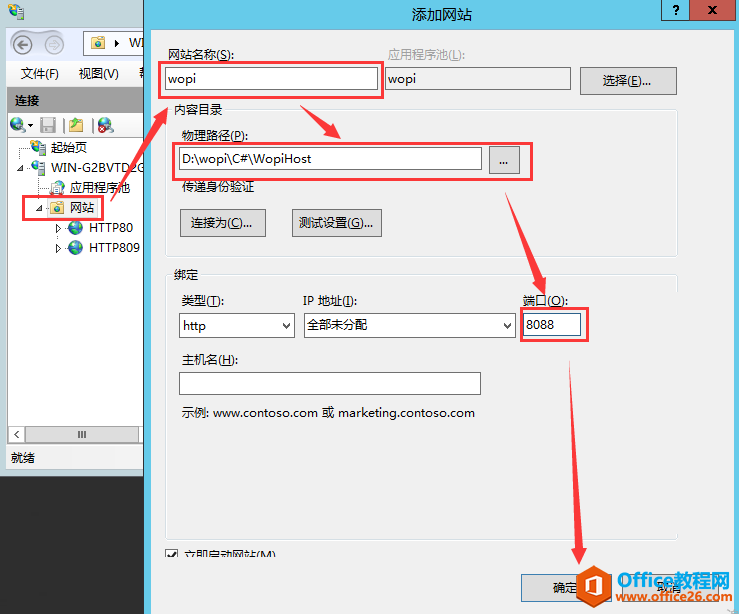Open the 视图(V) menu
Screen dimensions: 739x614
[99, 74]
